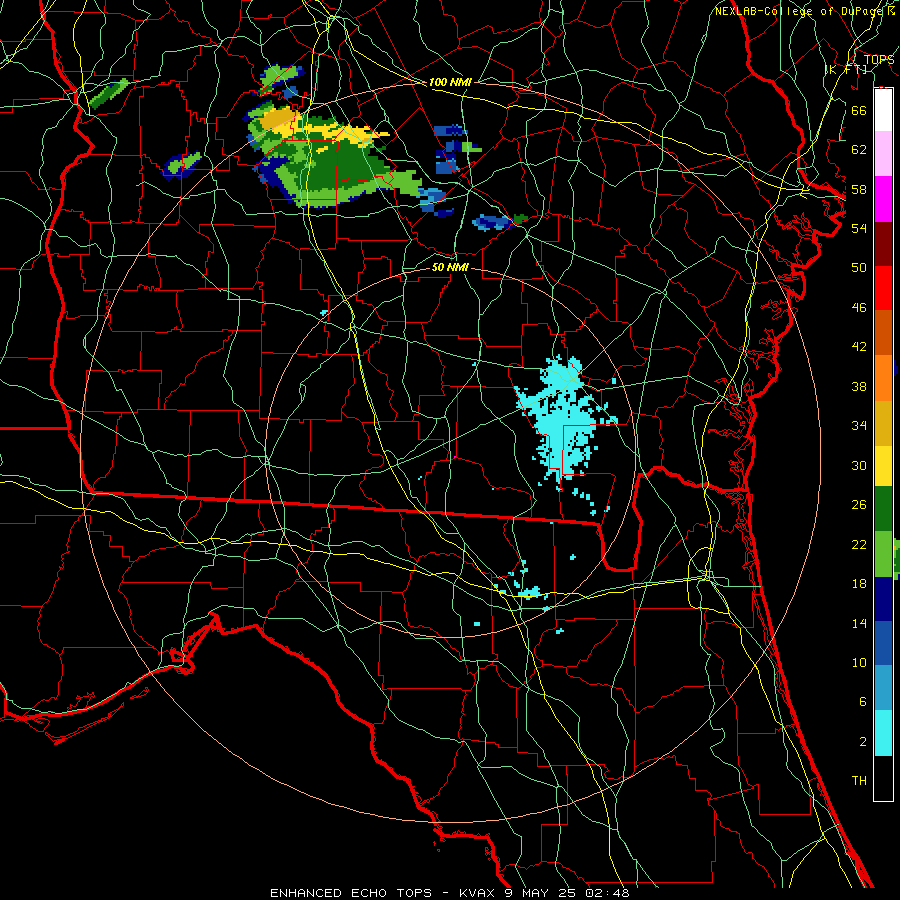Click the bright red legend swatch by 46
The width and height of the screenshot is (900, 900).
click(883, 288)
